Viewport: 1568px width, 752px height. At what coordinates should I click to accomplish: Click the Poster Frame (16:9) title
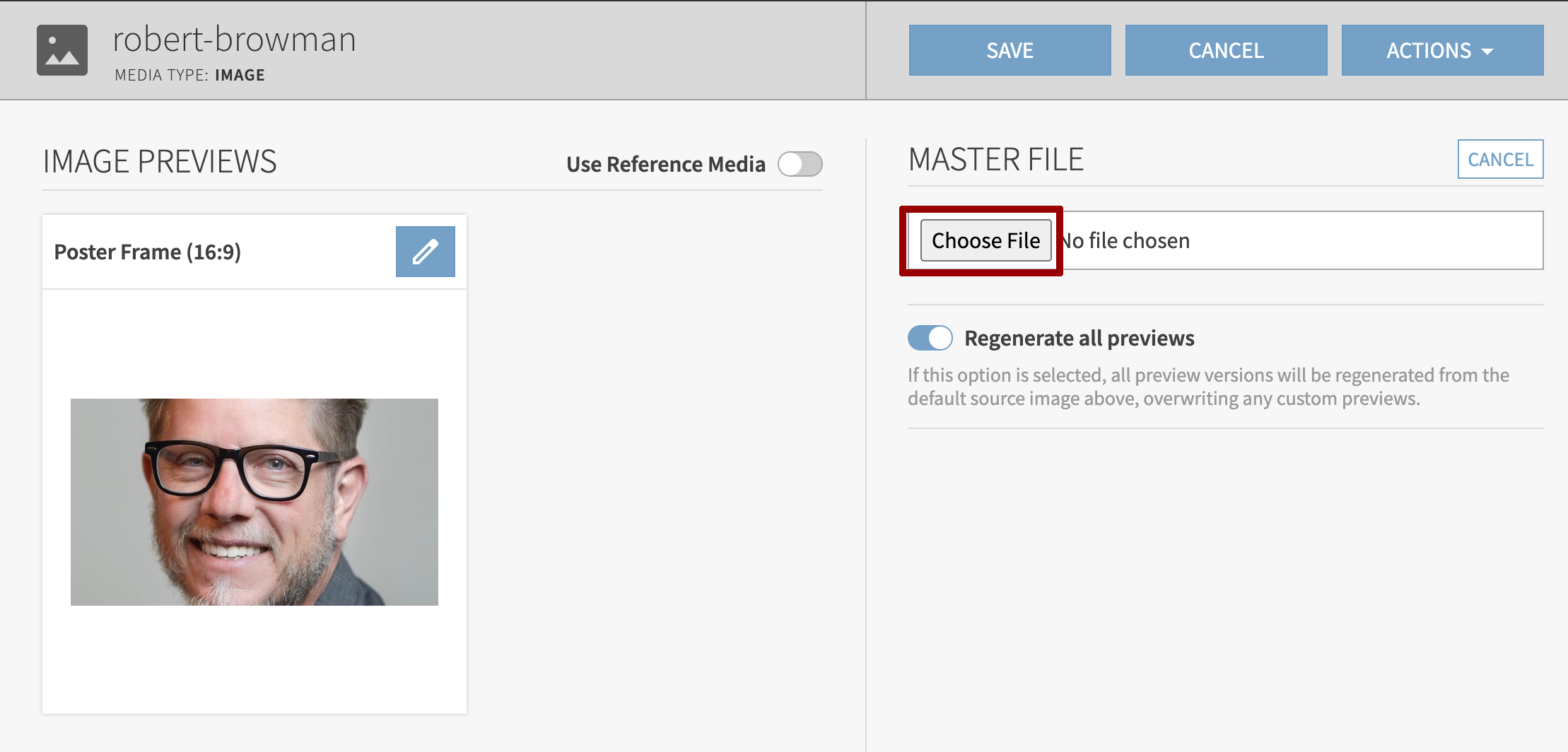click(148, 252)
